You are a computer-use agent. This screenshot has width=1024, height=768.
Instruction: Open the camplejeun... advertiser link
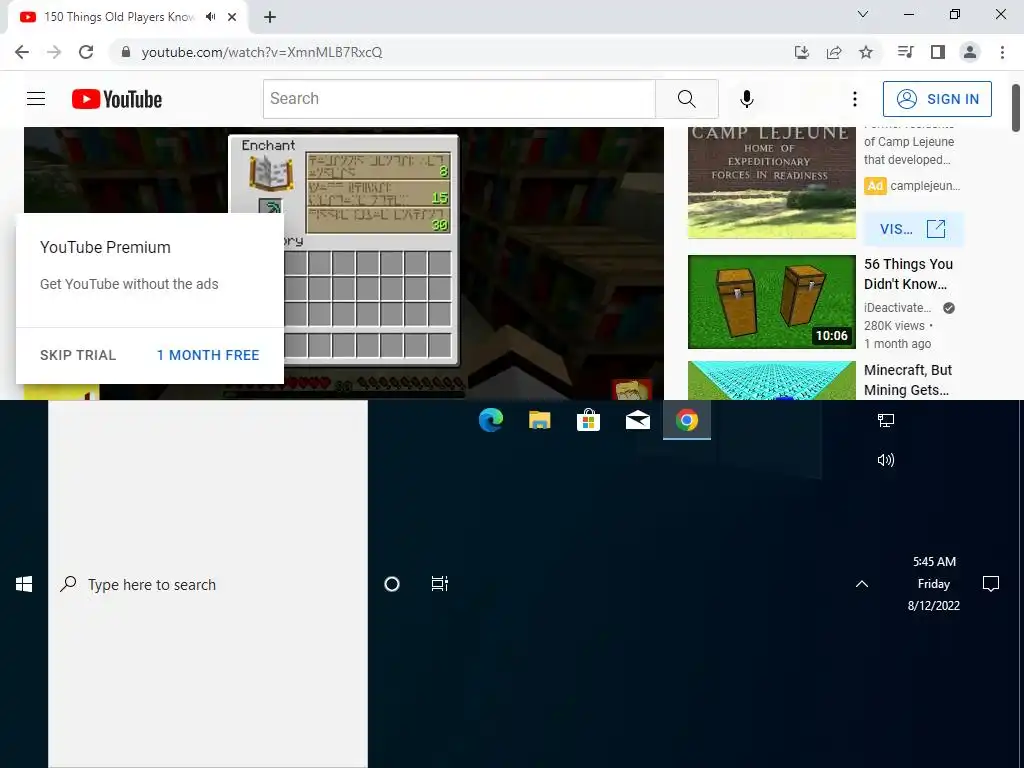tap(925, 185)
